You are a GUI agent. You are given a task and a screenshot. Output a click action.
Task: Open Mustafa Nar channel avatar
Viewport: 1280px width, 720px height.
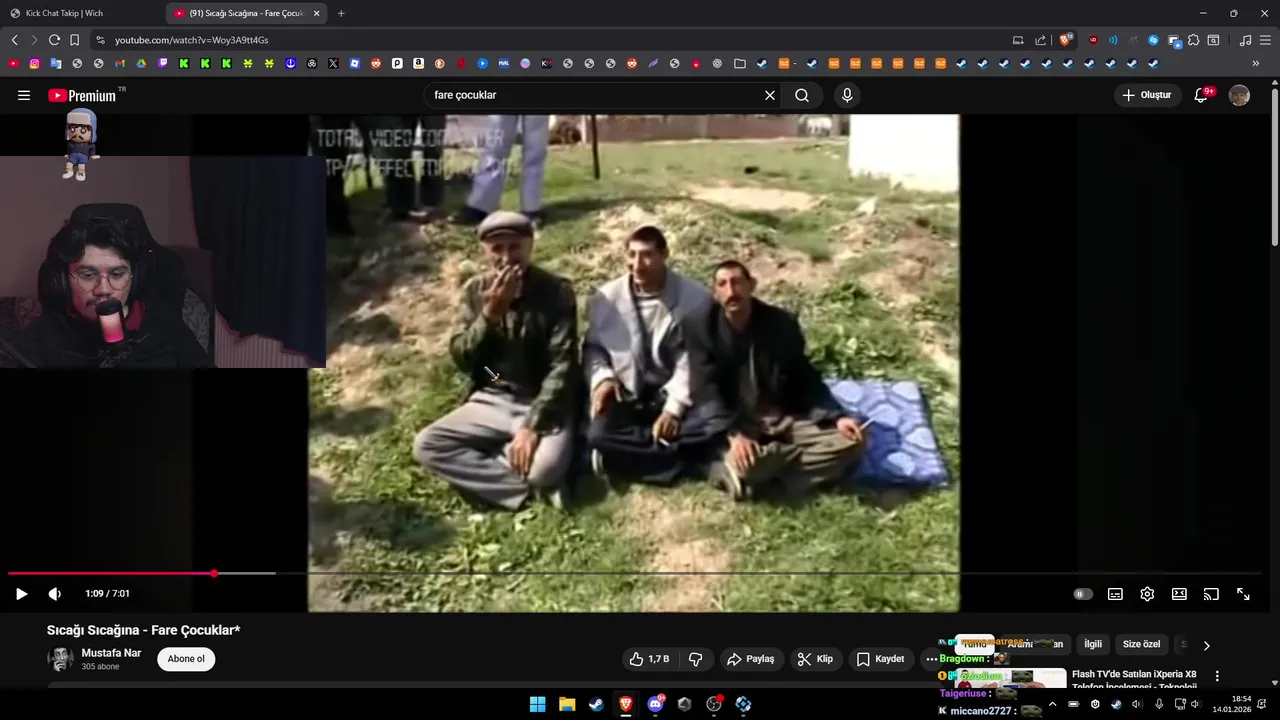coord(61,659)
